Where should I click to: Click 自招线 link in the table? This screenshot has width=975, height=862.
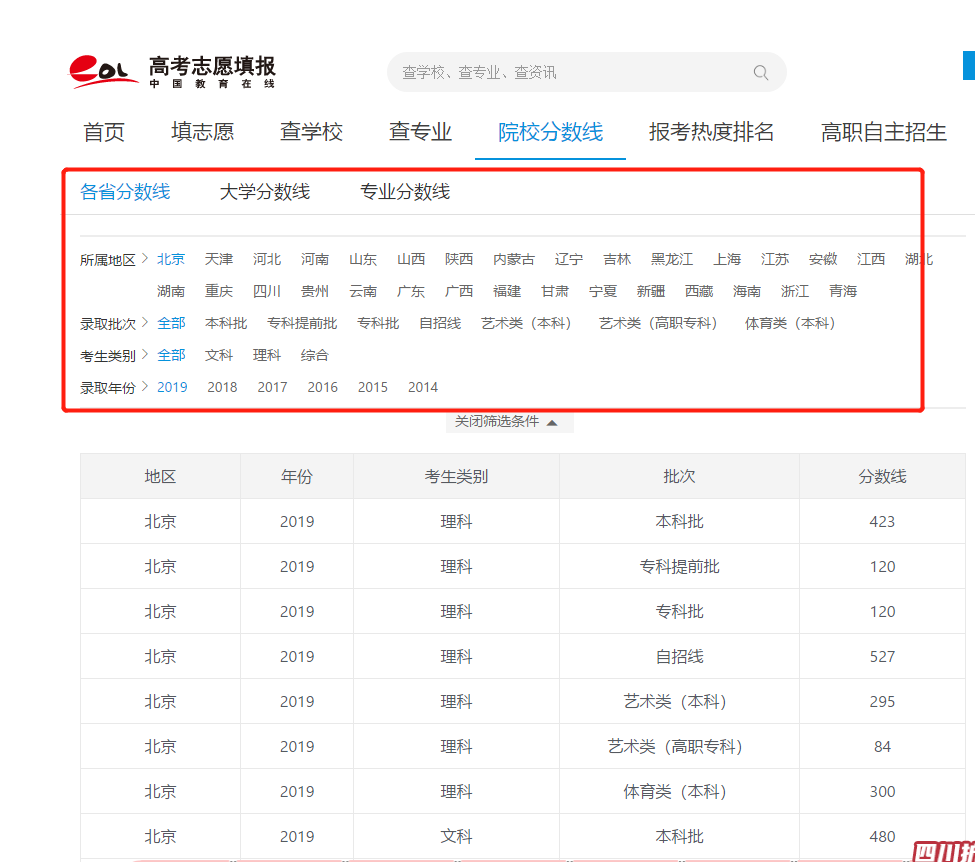(x=679, y=656)
